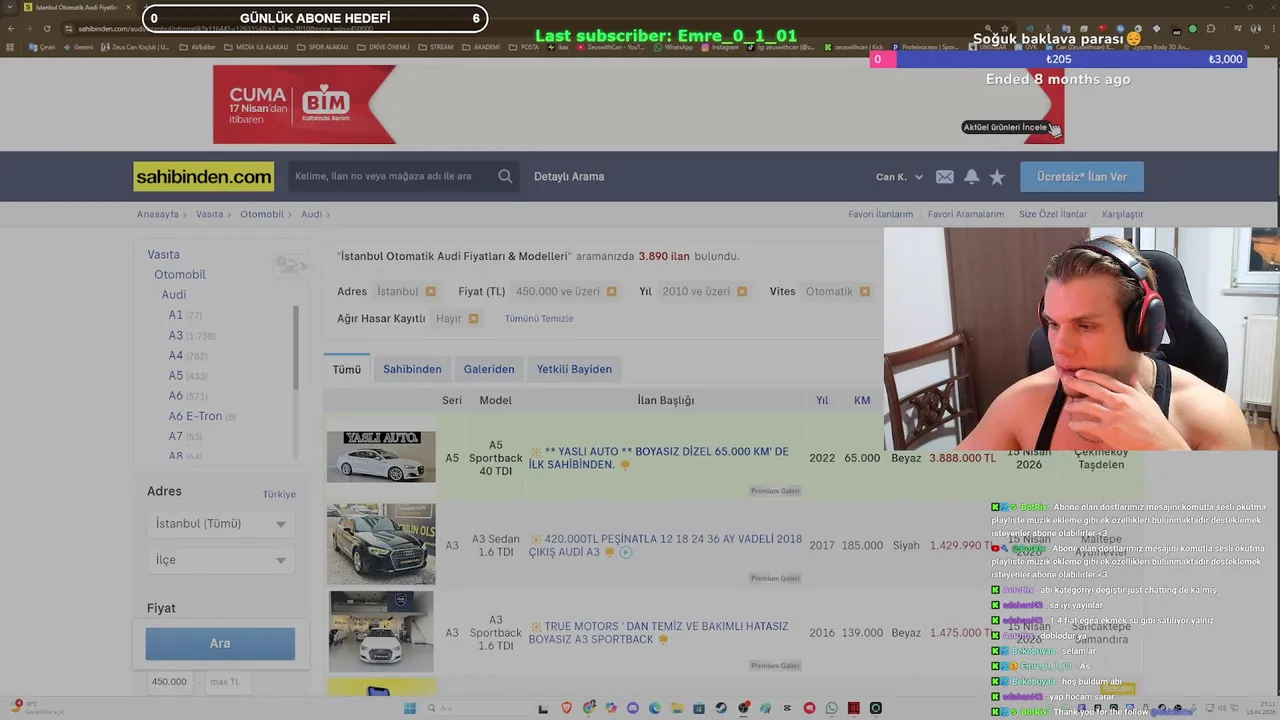Switch to the Yetkili Bayiden tab
Screen dimensions: 1280x720
[574, 369]
